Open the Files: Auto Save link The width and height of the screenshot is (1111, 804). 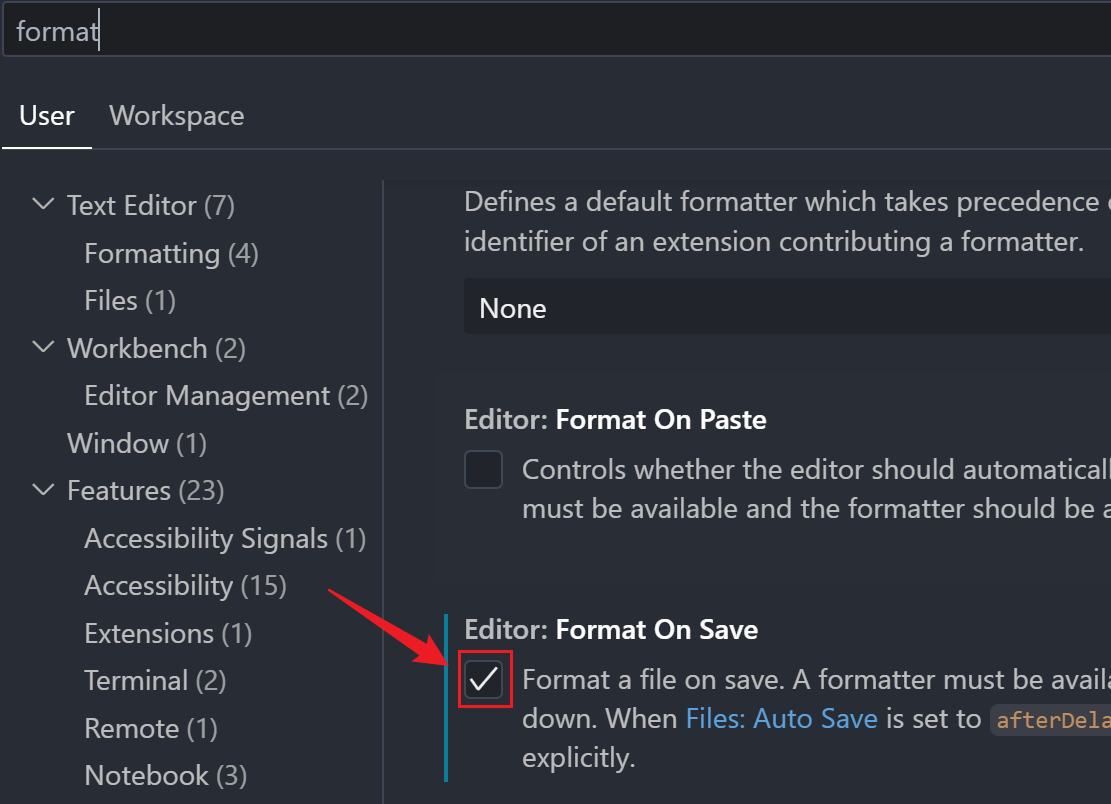pyautogui.click(x=781, y=718)
